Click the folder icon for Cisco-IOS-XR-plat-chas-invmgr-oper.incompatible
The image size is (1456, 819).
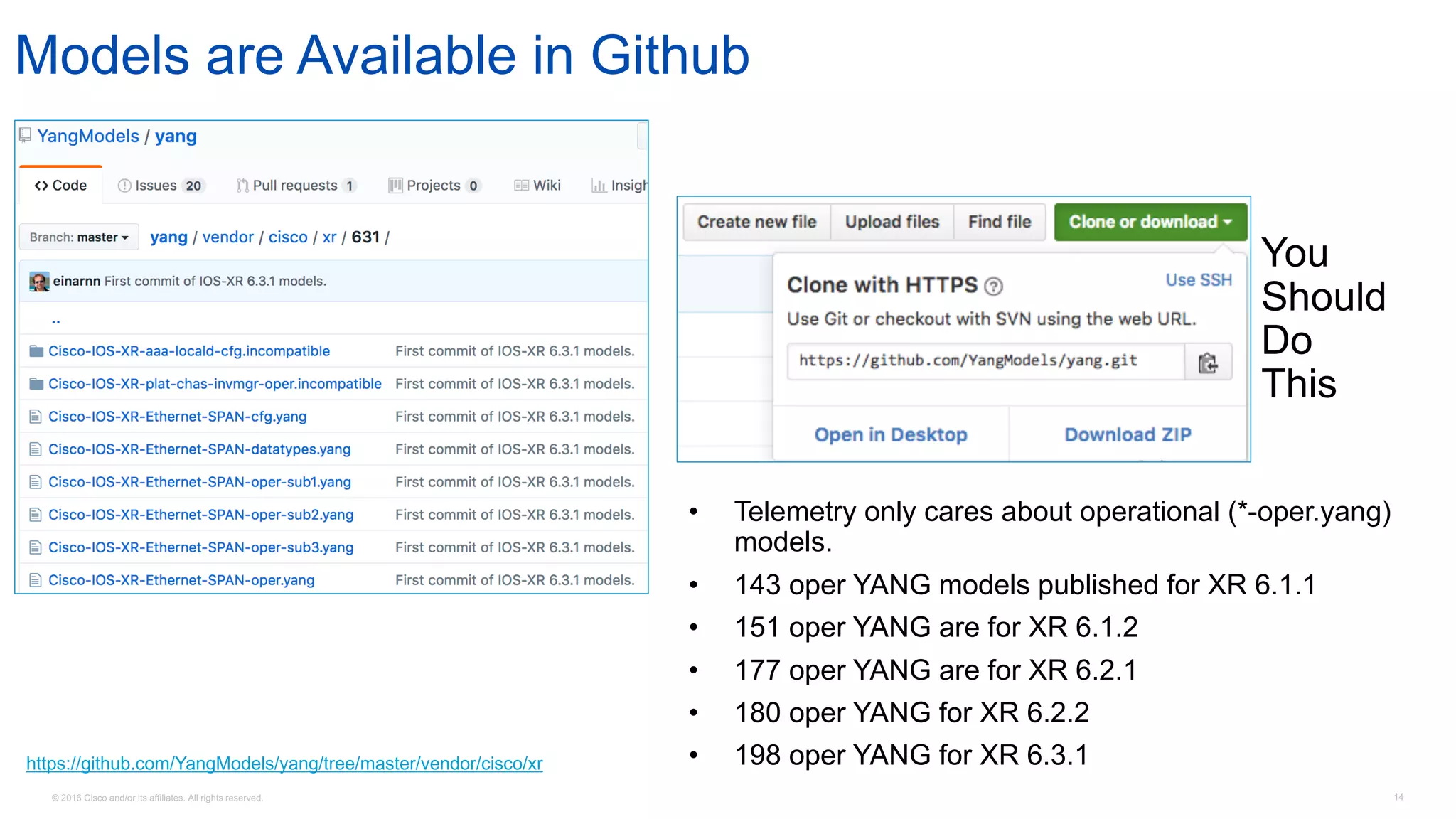point(36,384)
